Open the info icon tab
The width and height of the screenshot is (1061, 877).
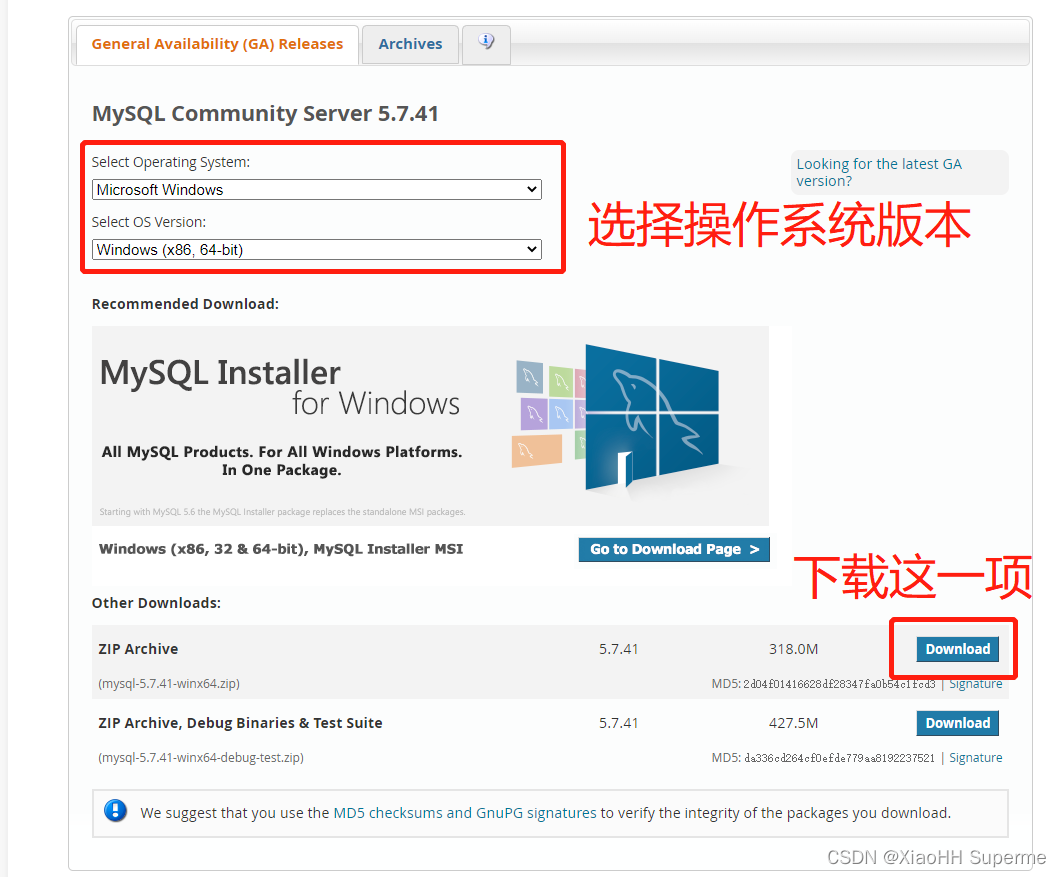(x=486, y=44)
